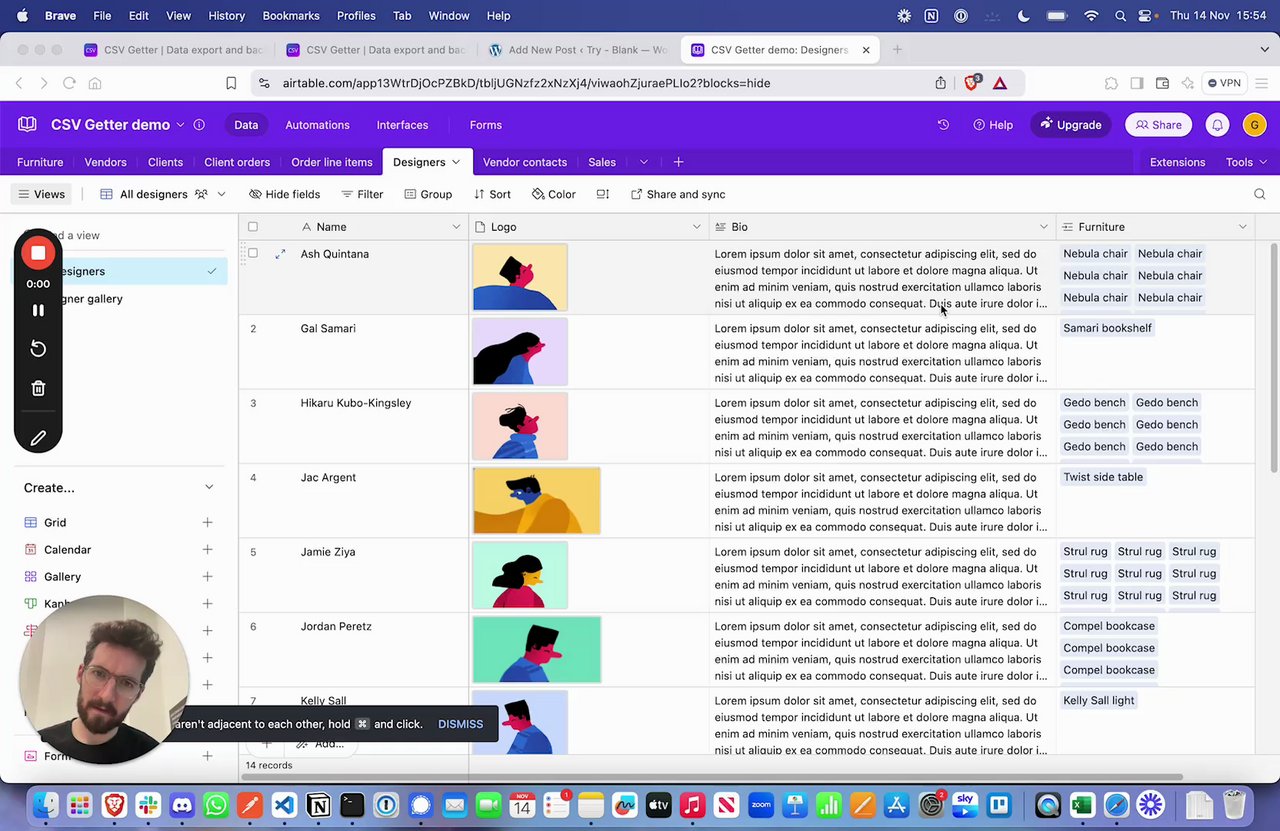Open the account avatar labeled G
1280x831 pixels.
point(1254,125)
